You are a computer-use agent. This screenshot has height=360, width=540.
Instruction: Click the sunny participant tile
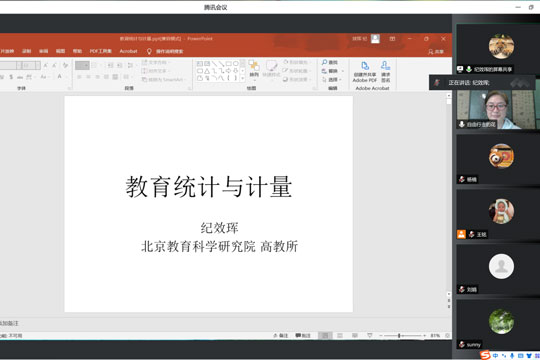pyautogui.click(x=498, y=324)
